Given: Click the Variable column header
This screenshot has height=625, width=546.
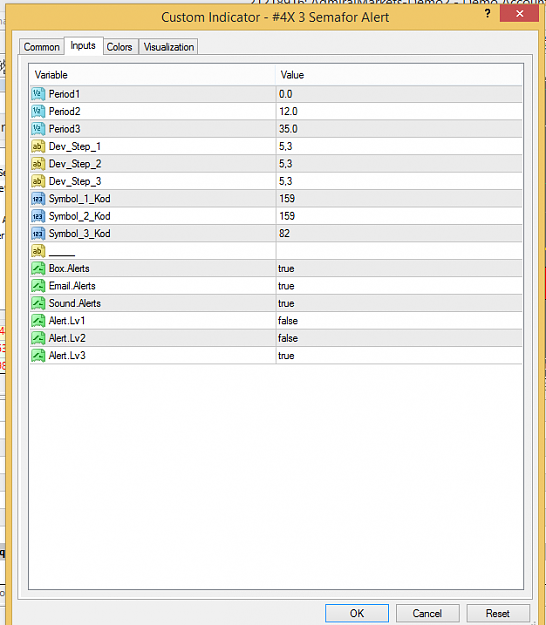Looking at the screenshot, I should tap(153, 75).
